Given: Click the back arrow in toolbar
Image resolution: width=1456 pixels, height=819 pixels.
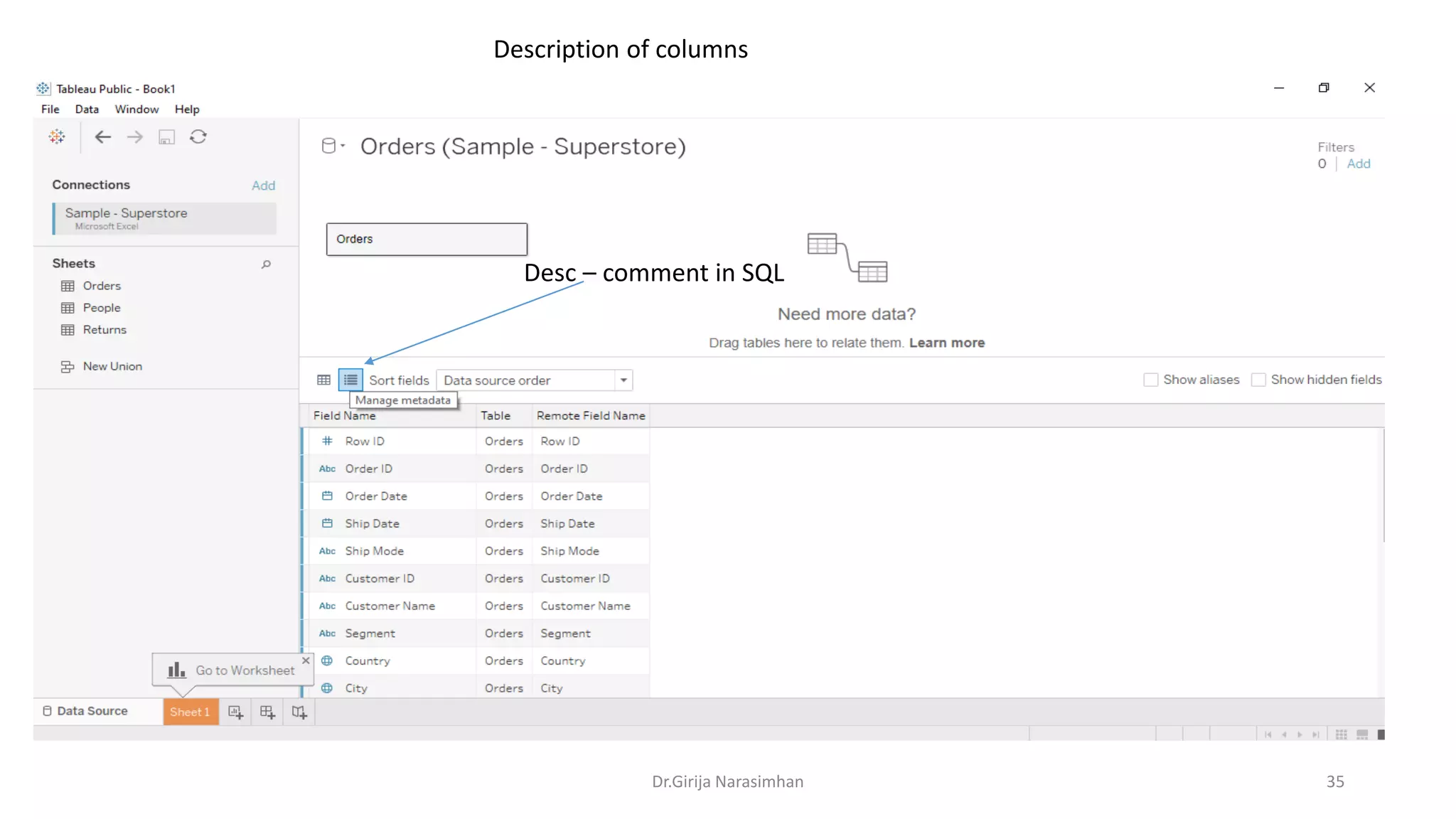Looking at the screenshot, I should (x=103, y=136).
